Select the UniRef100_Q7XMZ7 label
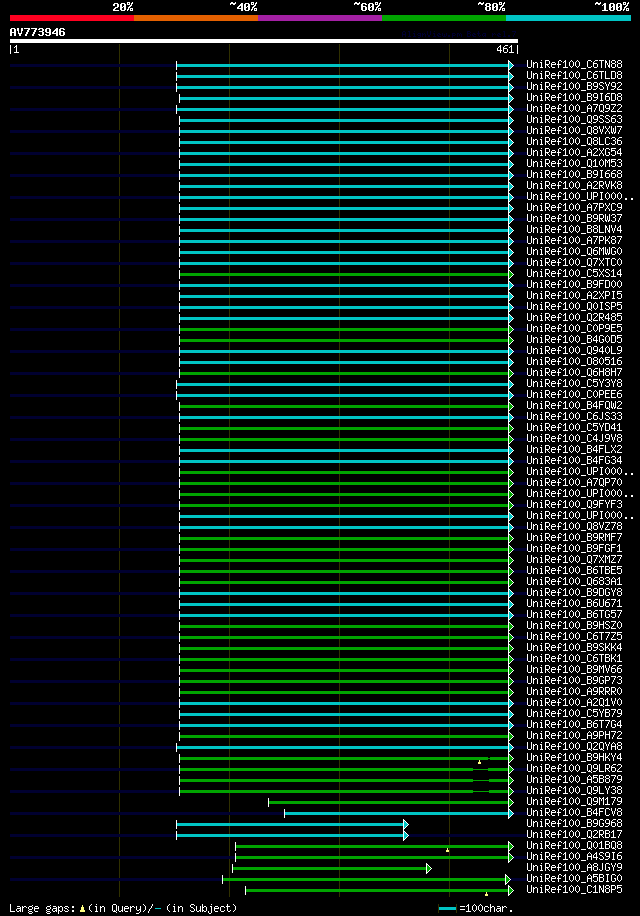This screenshot has height=916, width=640. (574, 560)
